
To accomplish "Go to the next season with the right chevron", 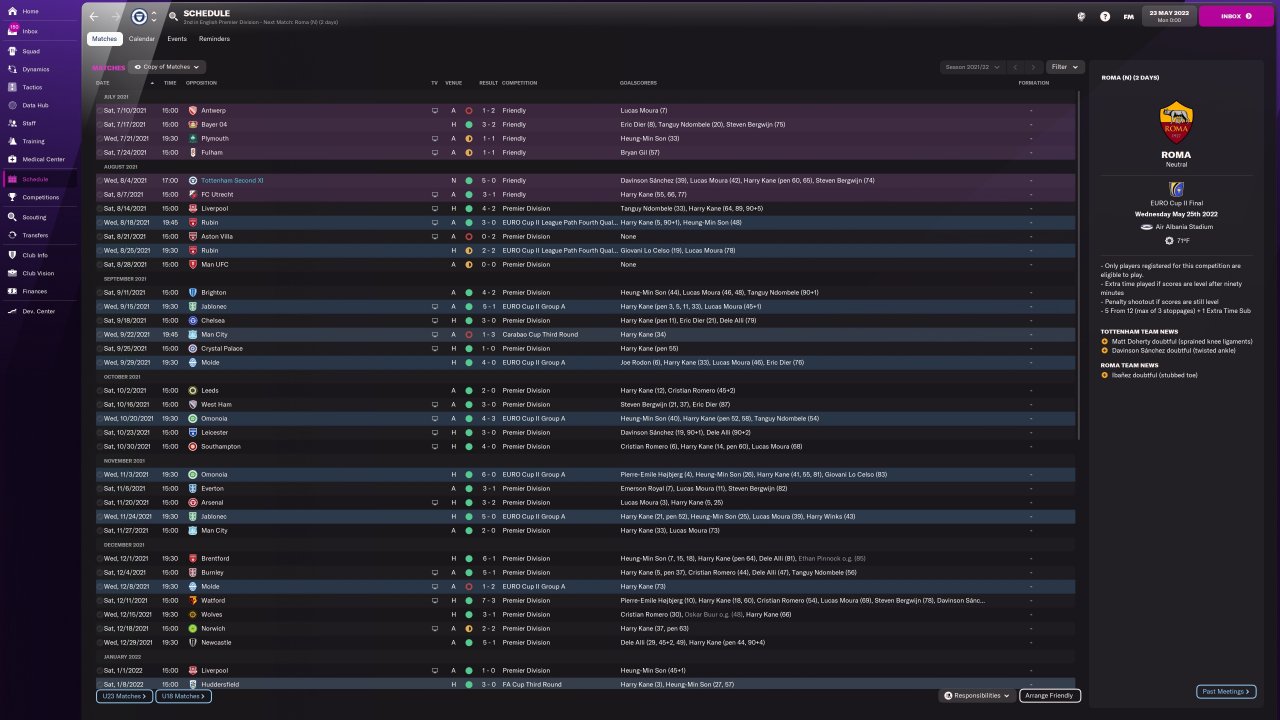I will click(x=1034, y=67).
